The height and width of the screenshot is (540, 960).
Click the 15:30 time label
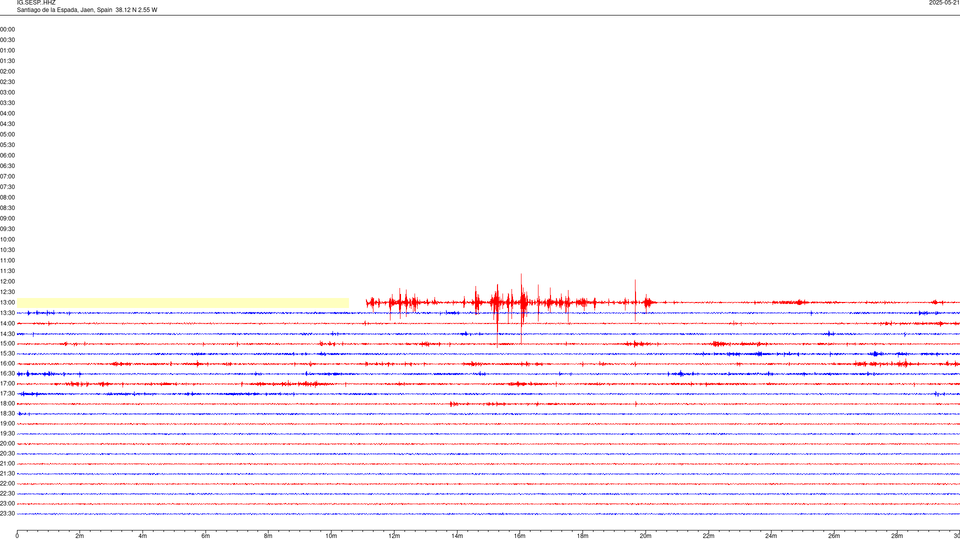(7, 353)
